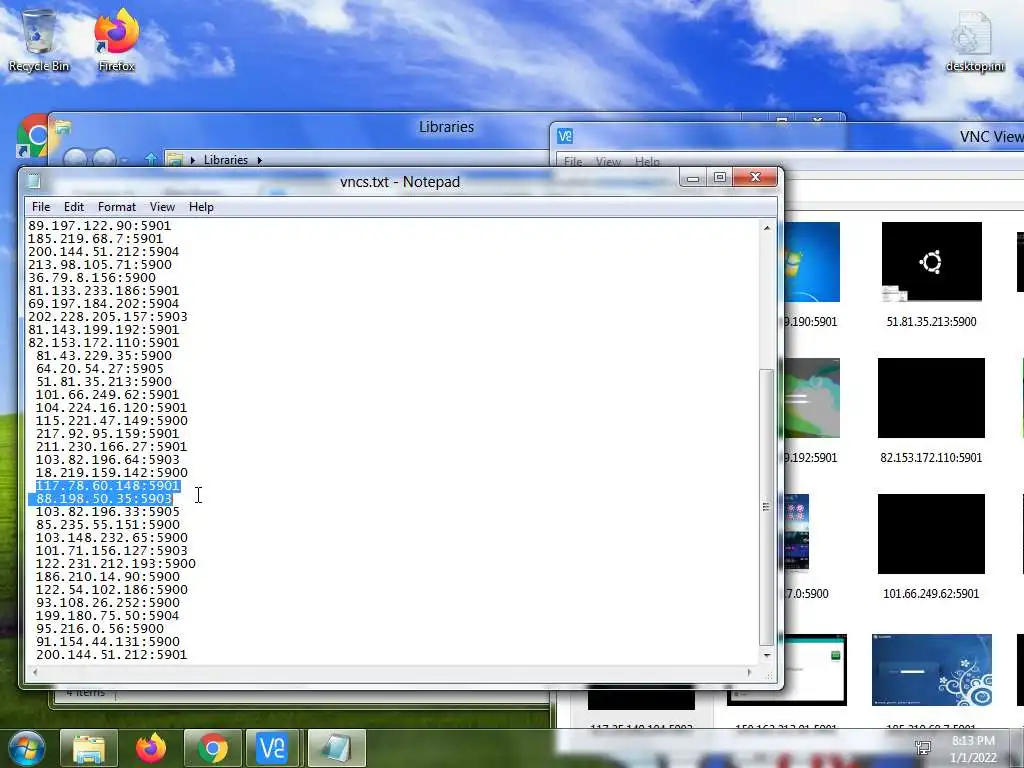
Task: Click the line 81.133.233.186:5901
Action: point(103,291)
